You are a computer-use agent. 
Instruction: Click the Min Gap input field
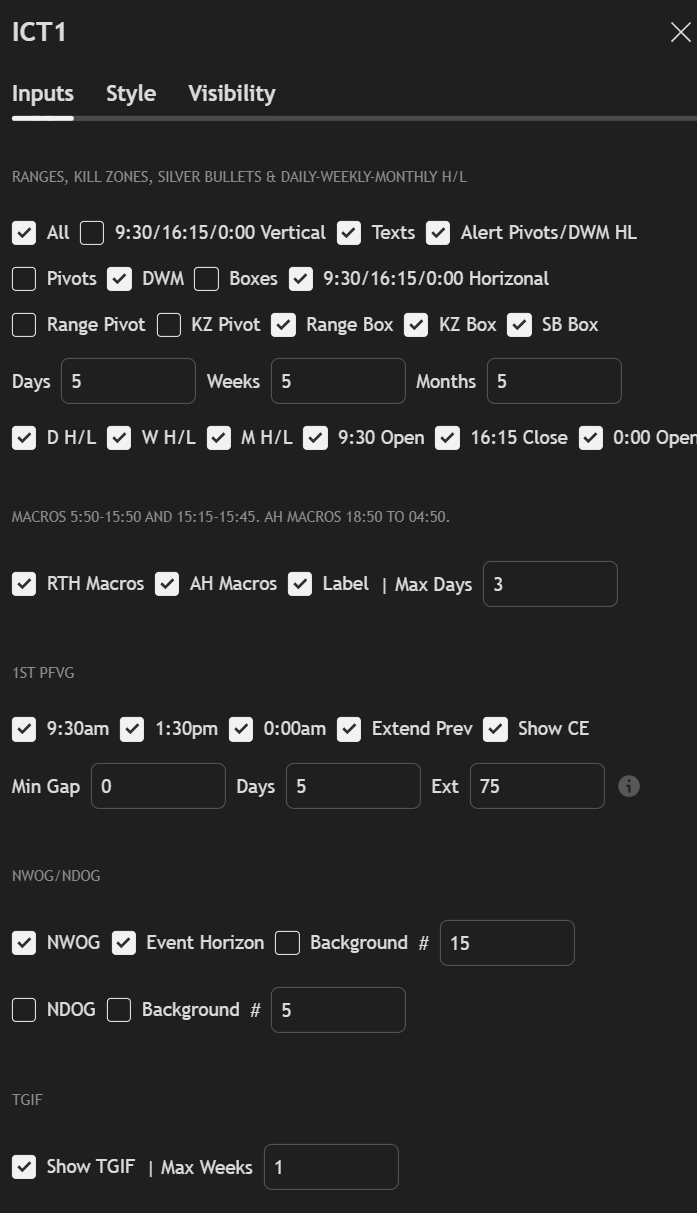click(158, 786)
